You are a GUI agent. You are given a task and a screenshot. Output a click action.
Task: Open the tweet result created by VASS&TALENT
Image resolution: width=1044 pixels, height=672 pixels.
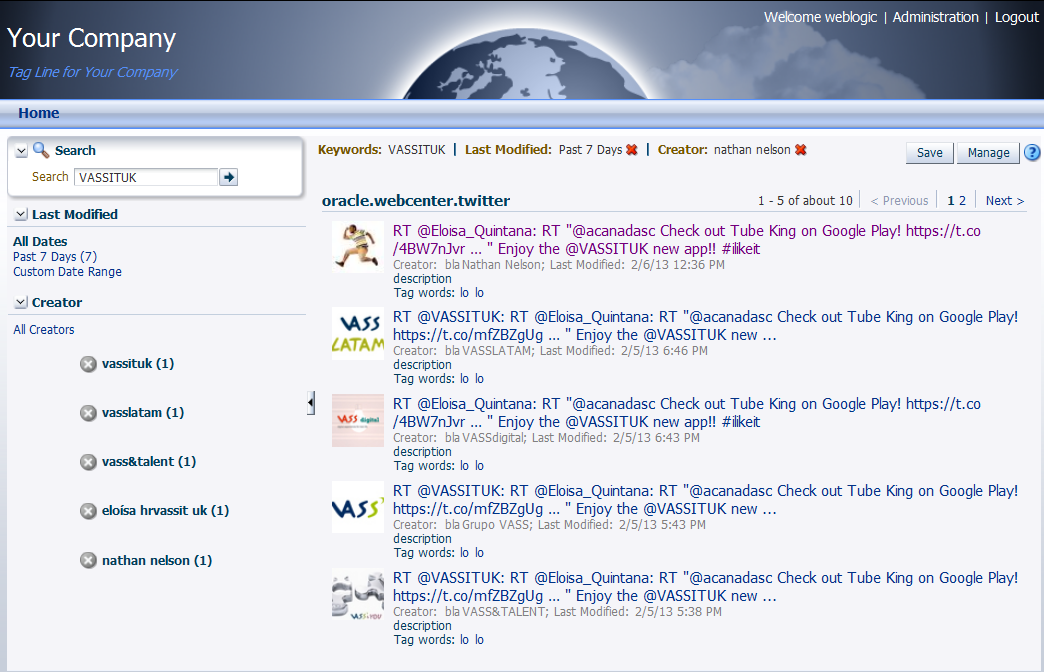click(705, 587)
